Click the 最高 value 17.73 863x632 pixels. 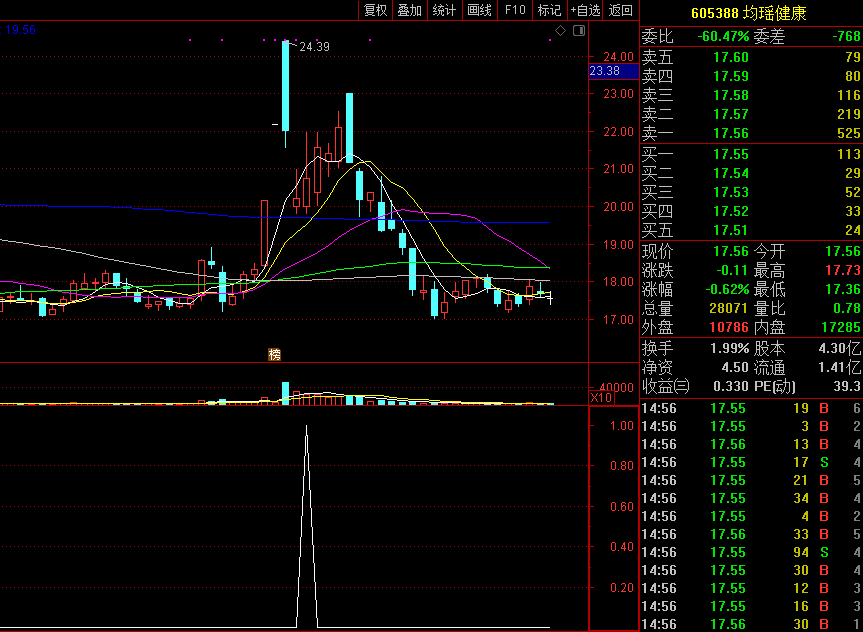843,271
